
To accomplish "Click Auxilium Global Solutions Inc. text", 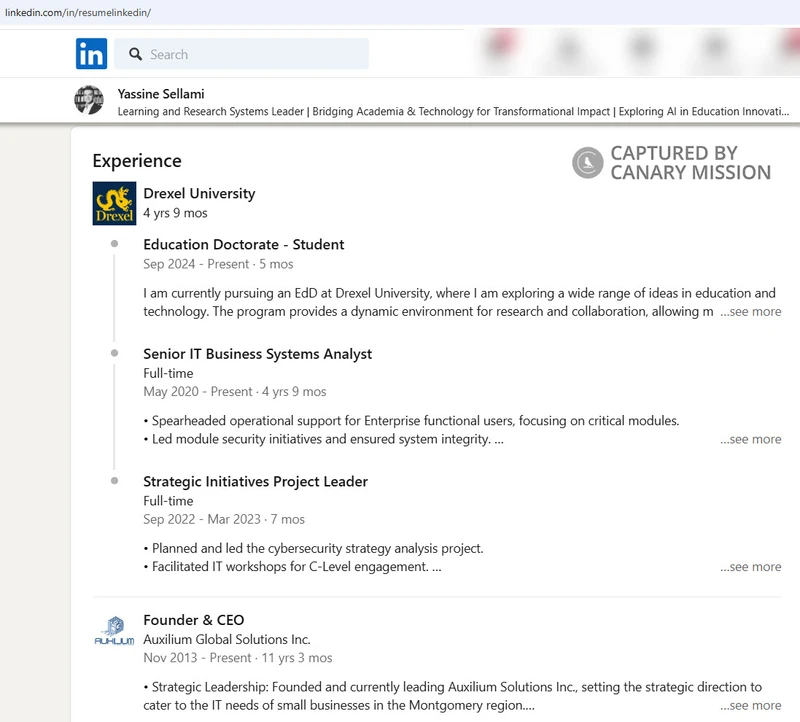I will 227,639.
